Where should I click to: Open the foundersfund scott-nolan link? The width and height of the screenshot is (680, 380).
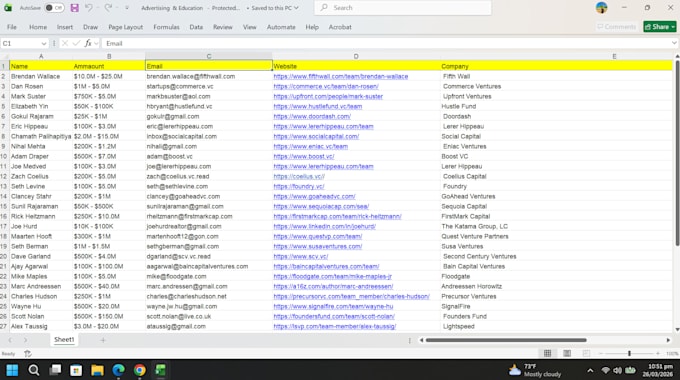point(334,316)
